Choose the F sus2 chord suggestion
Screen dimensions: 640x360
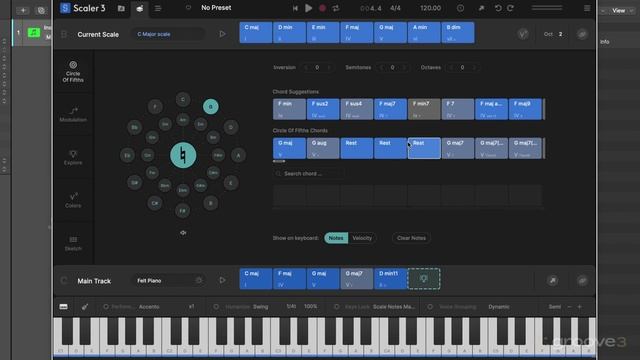[x=323, y=109]
